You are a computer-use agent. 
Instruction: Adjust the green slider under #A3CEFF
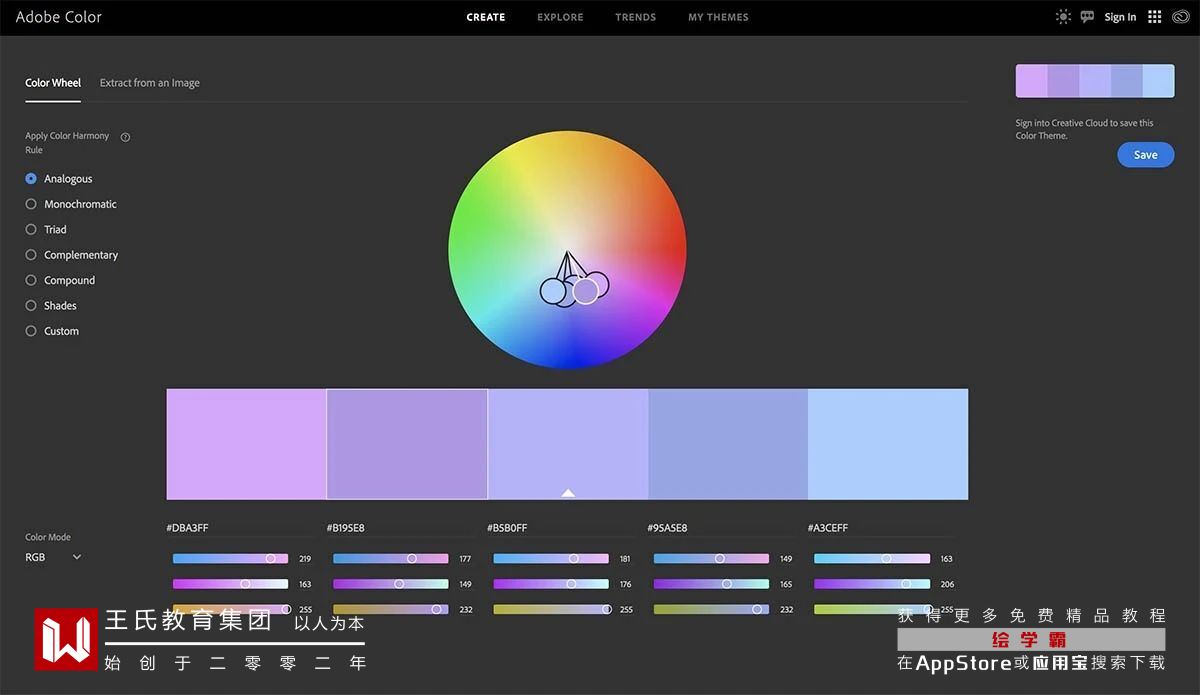coord(872,584)
